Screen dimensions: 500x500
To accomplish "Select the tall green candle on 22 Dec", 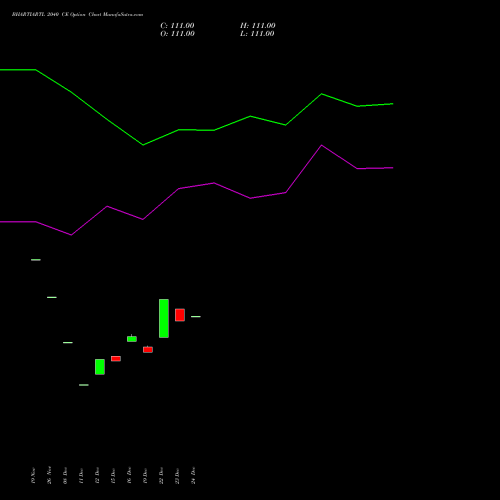I will coord(164,318).
